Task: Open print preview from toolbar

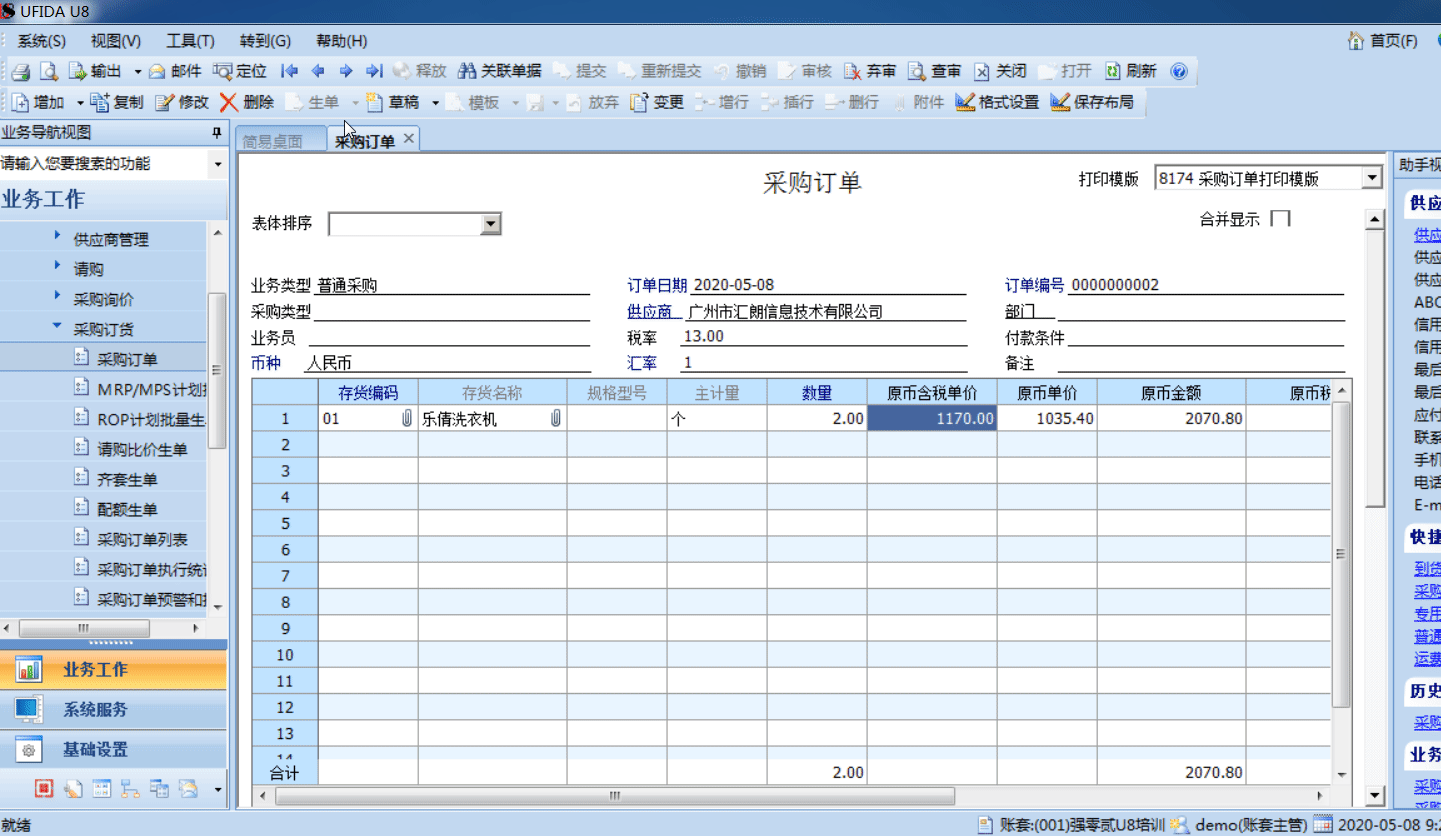Action: click(x=48, y=71)
